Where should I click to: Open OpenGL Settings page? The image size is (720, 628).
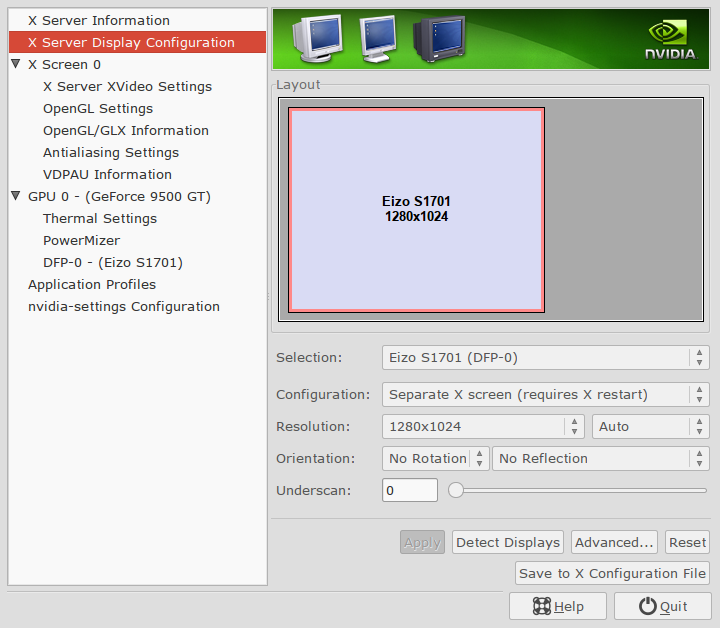[x=98, y=108]
